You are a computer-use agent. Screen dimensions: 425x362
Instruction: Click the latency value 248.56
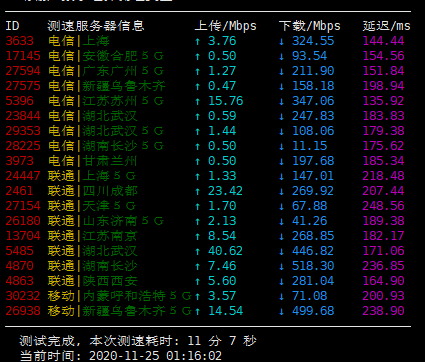pos(383,206)
